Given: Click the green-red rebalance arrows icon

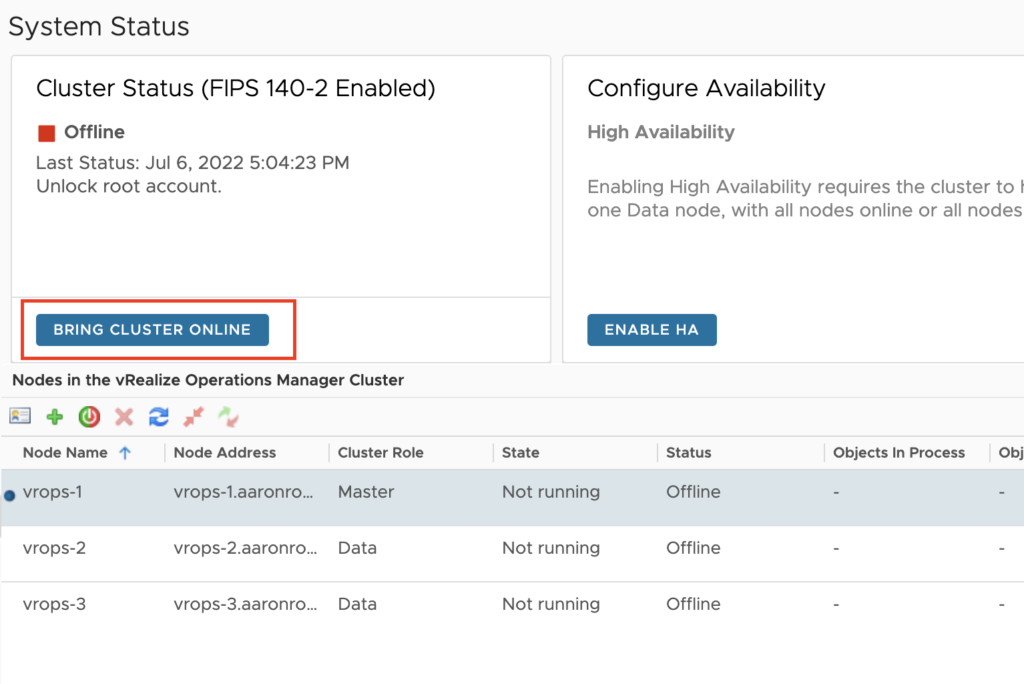Looking at the screenshot, I should click(228, 416).
